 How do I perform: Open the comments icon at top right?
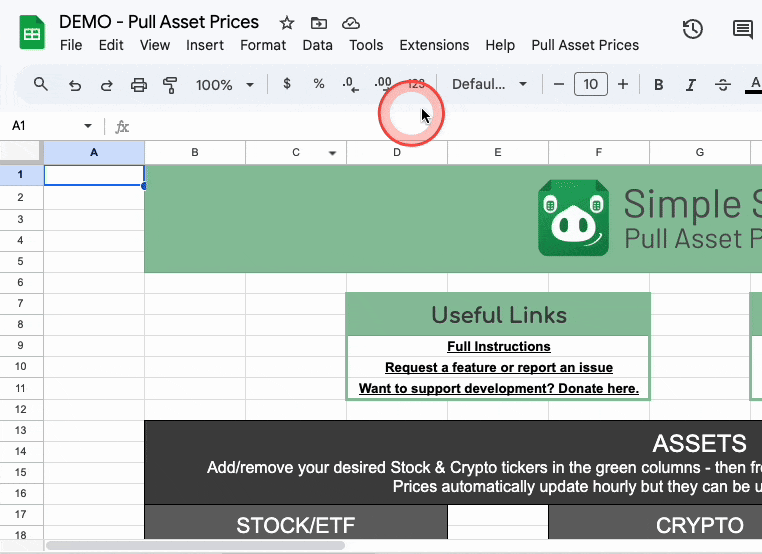(743, 29)
